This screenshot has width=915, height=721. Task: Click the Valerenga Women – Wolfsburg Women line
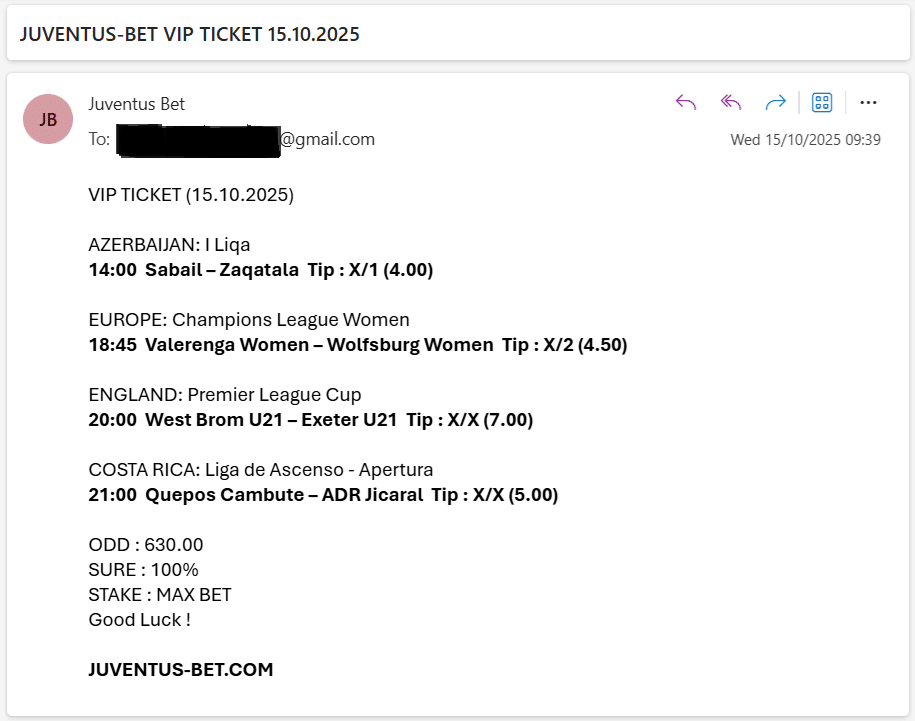tap(357, 345)
